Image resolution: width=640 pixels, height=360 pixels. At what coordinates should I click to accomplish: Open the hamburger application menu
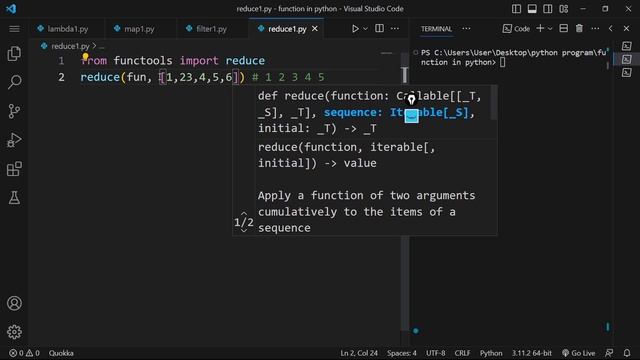14,29
